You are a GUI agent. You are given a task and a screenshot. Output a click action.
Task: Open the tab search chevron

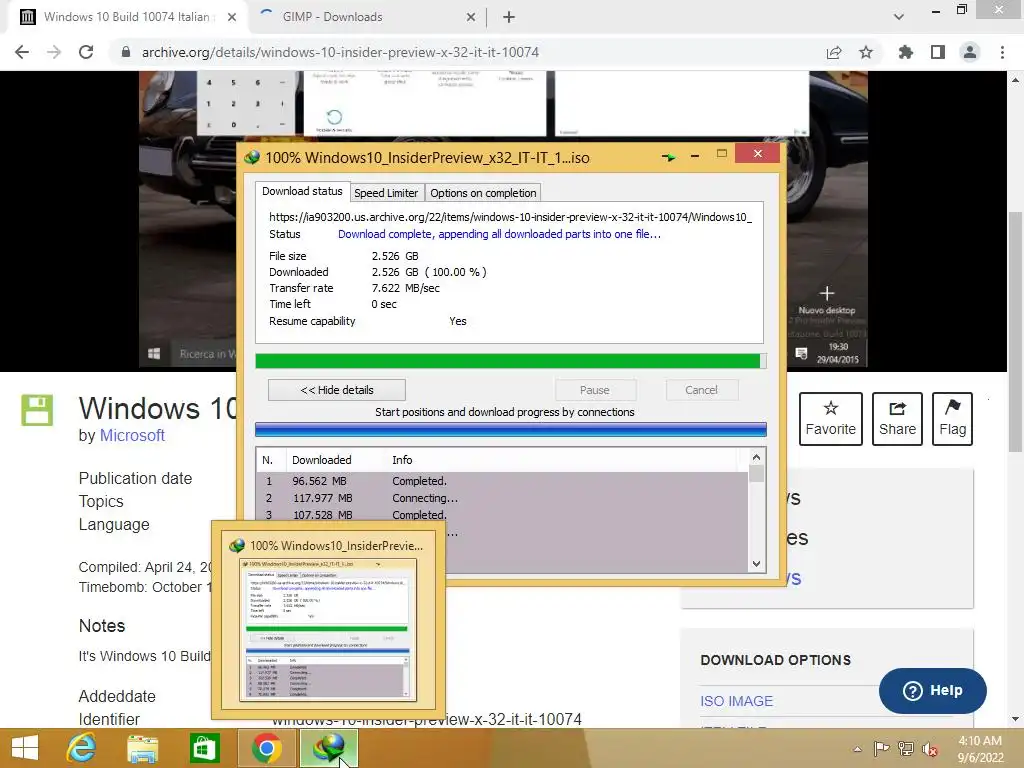(899, 17)
